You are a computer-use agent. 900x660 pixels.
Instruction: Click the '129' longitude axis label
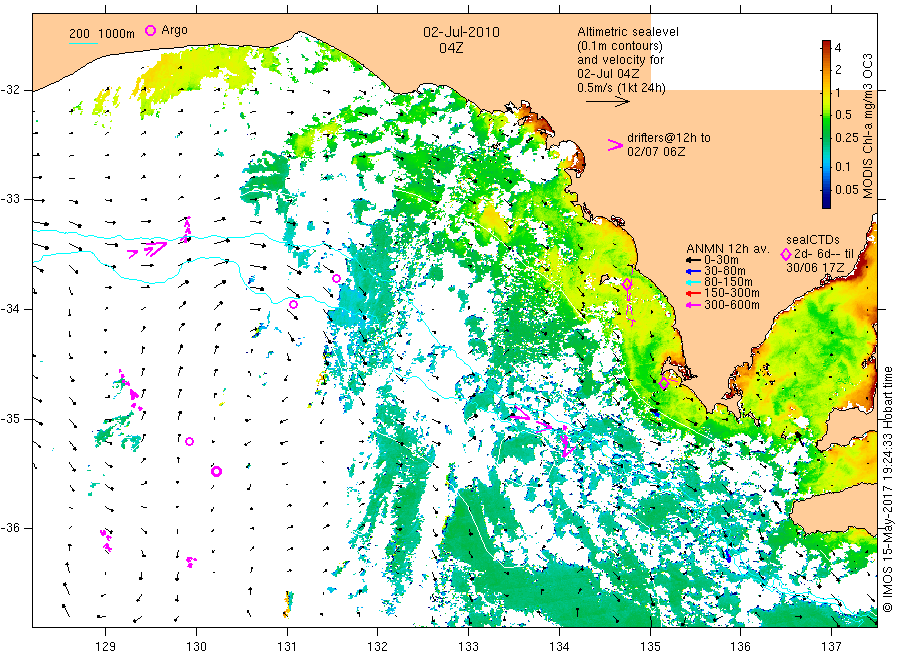pos(106,647)
